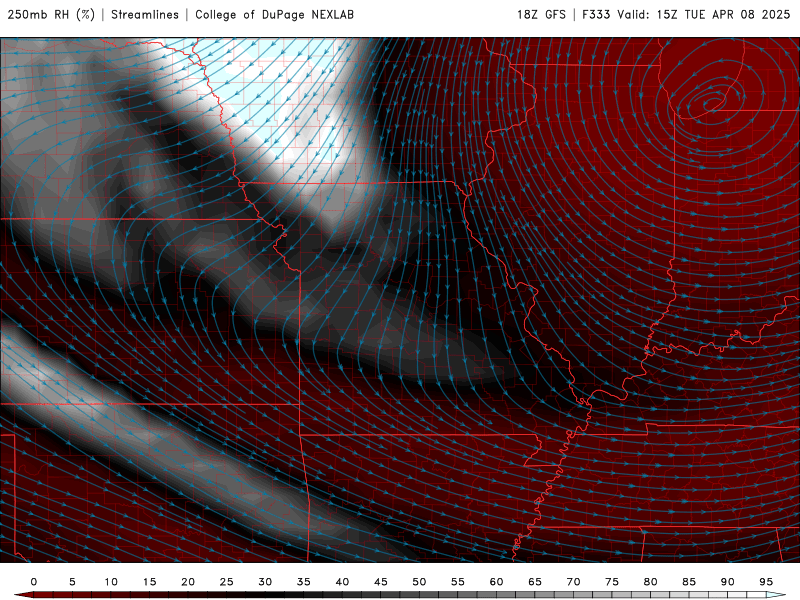Click the "60" colorbar label

(x=496, y=582)
